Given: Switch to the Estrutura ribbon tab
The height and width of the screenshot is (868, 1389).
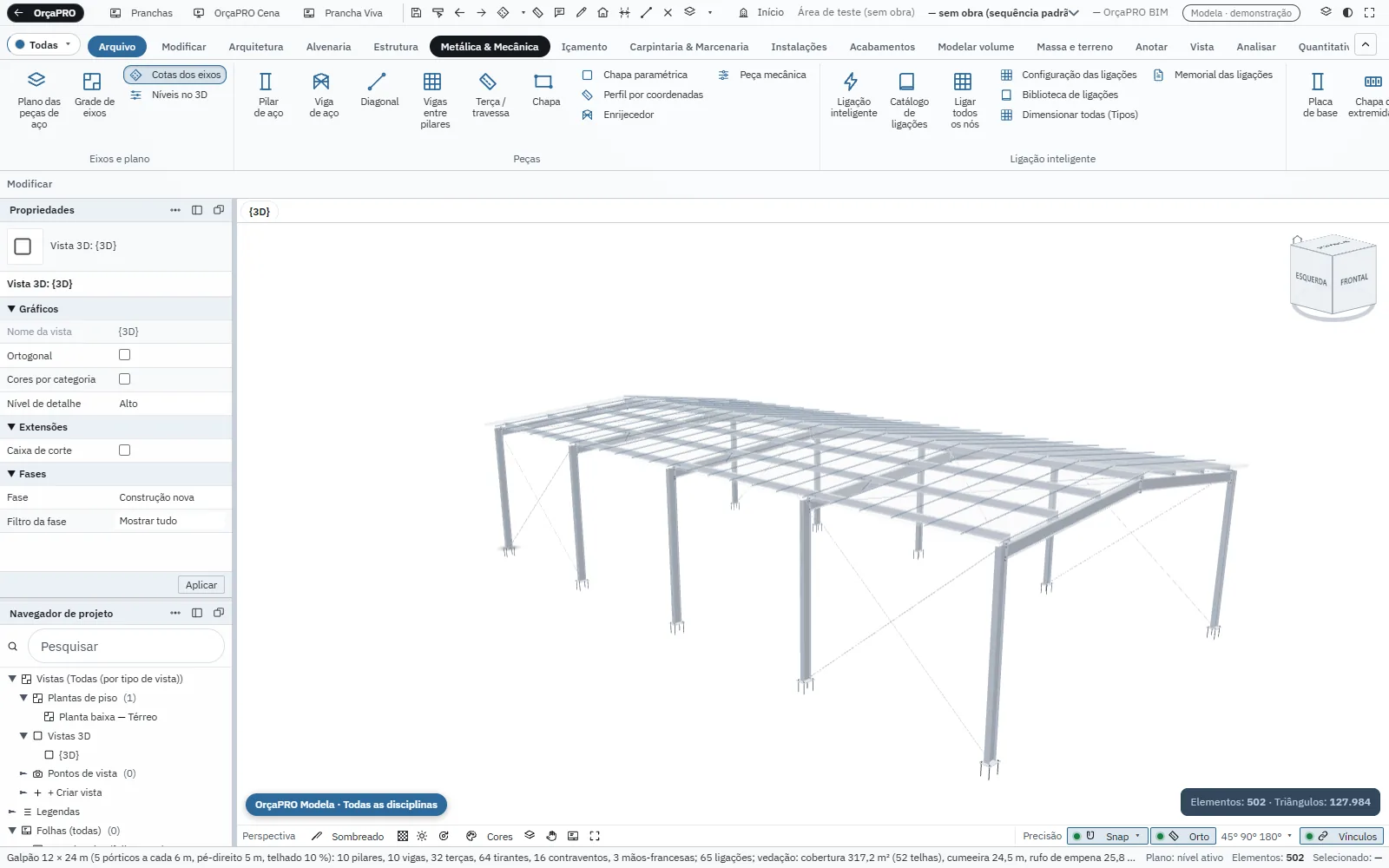Looking at the screenshot, I should tap(395, 47).
